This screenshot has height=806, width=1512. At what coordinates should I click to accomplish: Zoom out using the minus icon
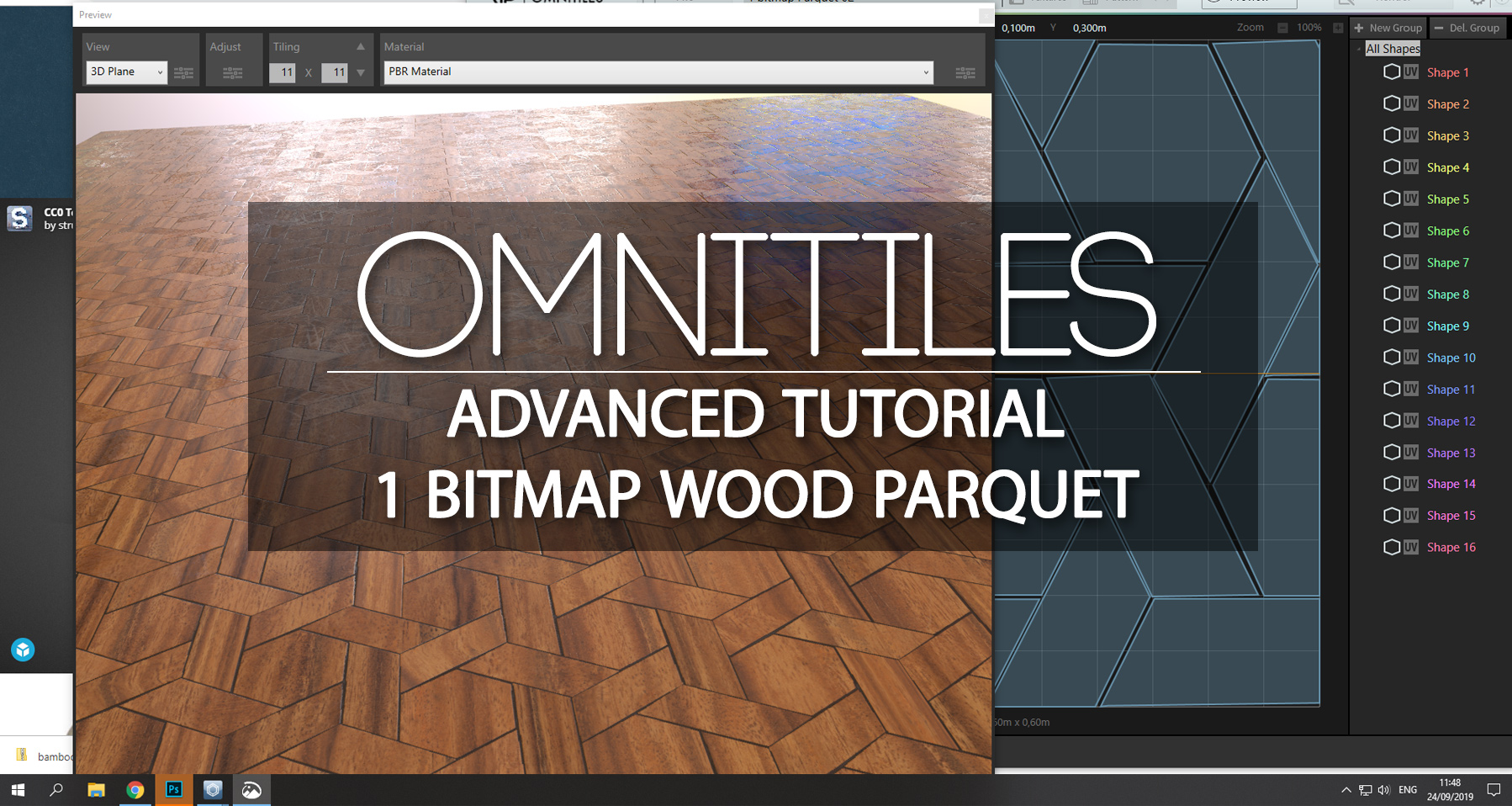(1282, 27)
